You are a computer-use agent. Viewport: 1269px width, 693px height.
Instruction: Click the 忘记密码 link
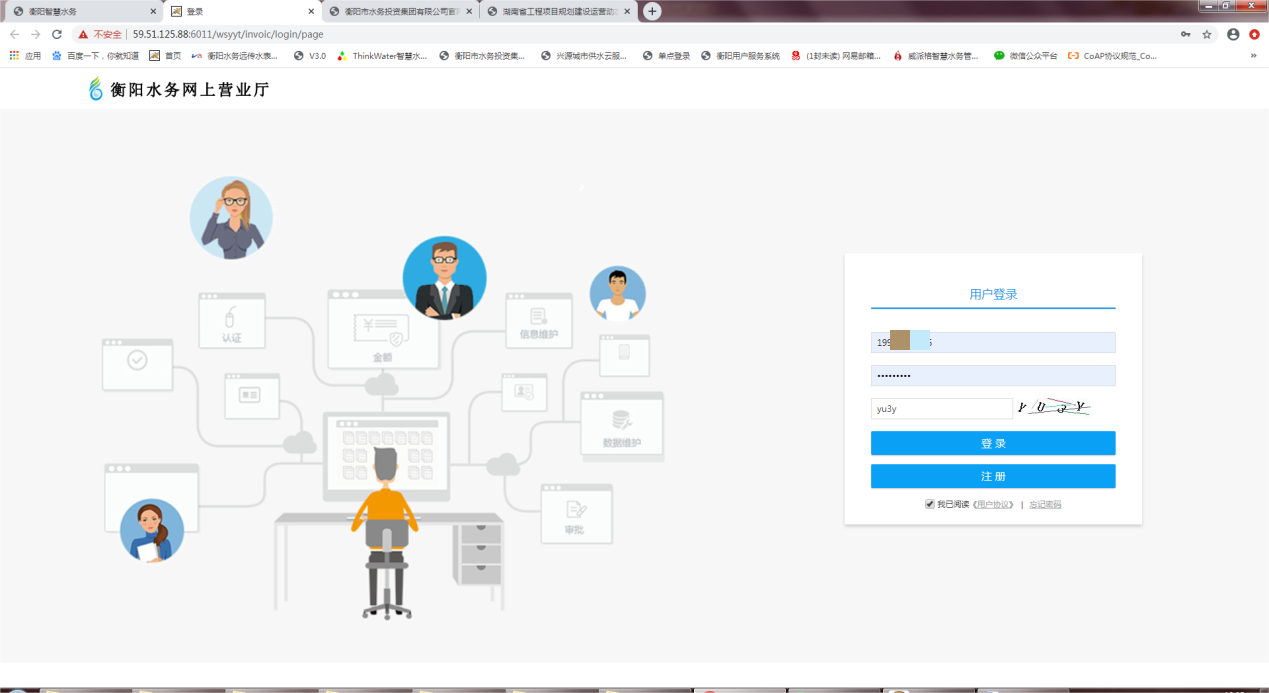click(1045, 505)
